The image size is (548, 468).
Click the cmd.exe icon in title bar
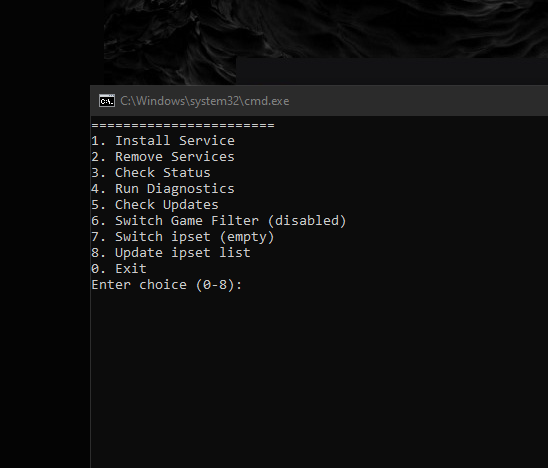pyautogui.click(x=107, y=101)
